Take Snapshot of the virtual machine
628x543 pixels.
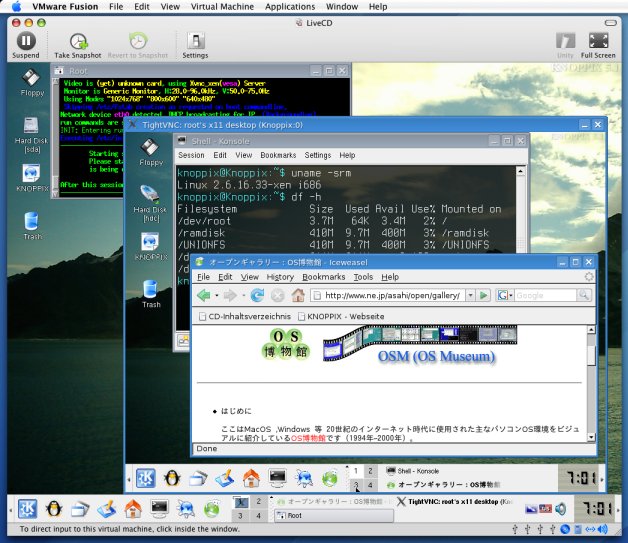[78, 46]
